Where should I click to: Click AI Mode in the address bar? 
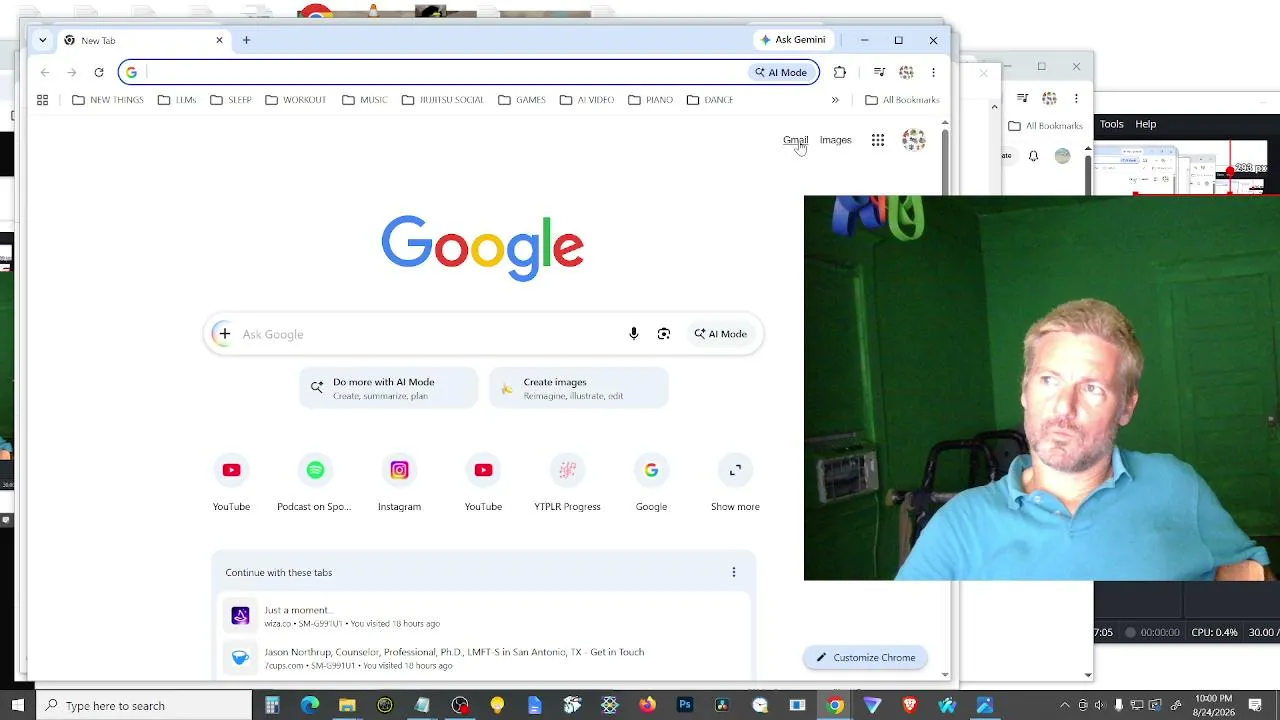point(781,72)
